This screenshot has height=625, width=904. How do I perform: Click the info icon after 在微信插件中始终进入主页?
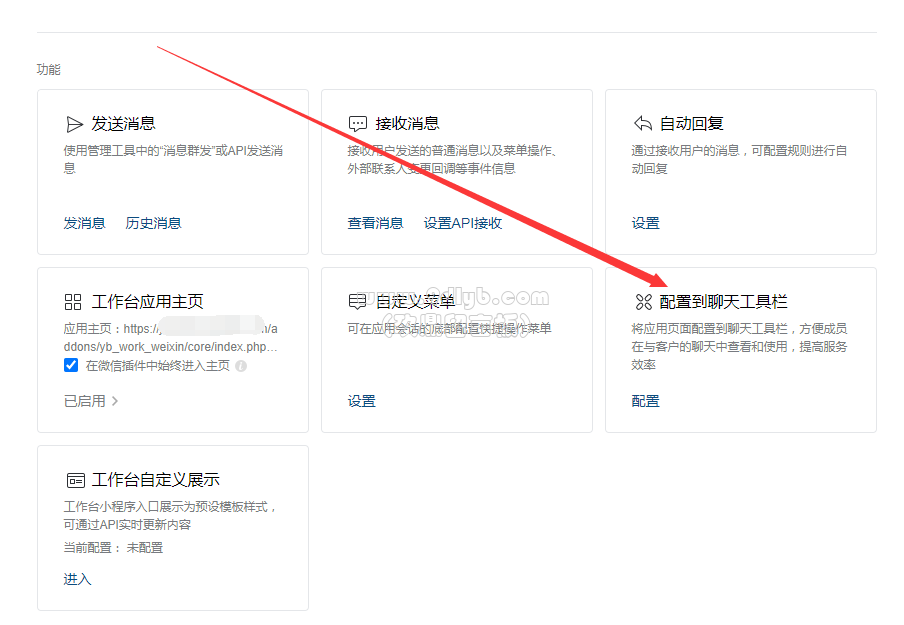click(x=241, y=366)
